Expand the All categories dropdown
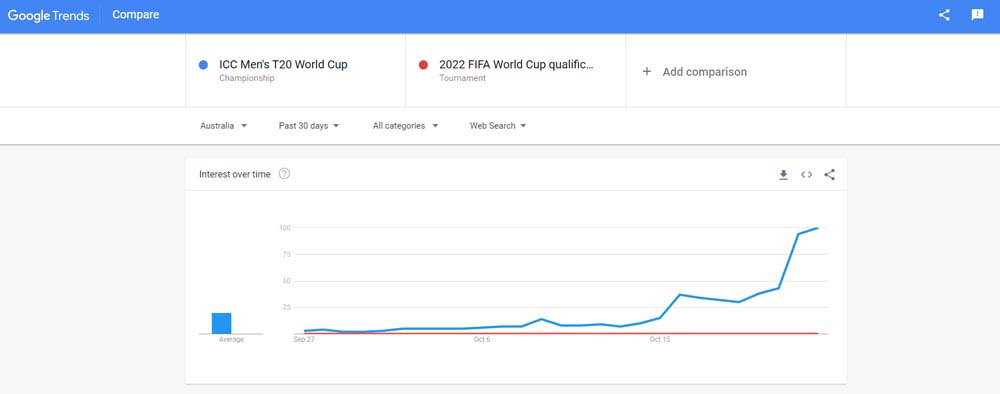Screen dimensions: 1000x394 point(406,126)
